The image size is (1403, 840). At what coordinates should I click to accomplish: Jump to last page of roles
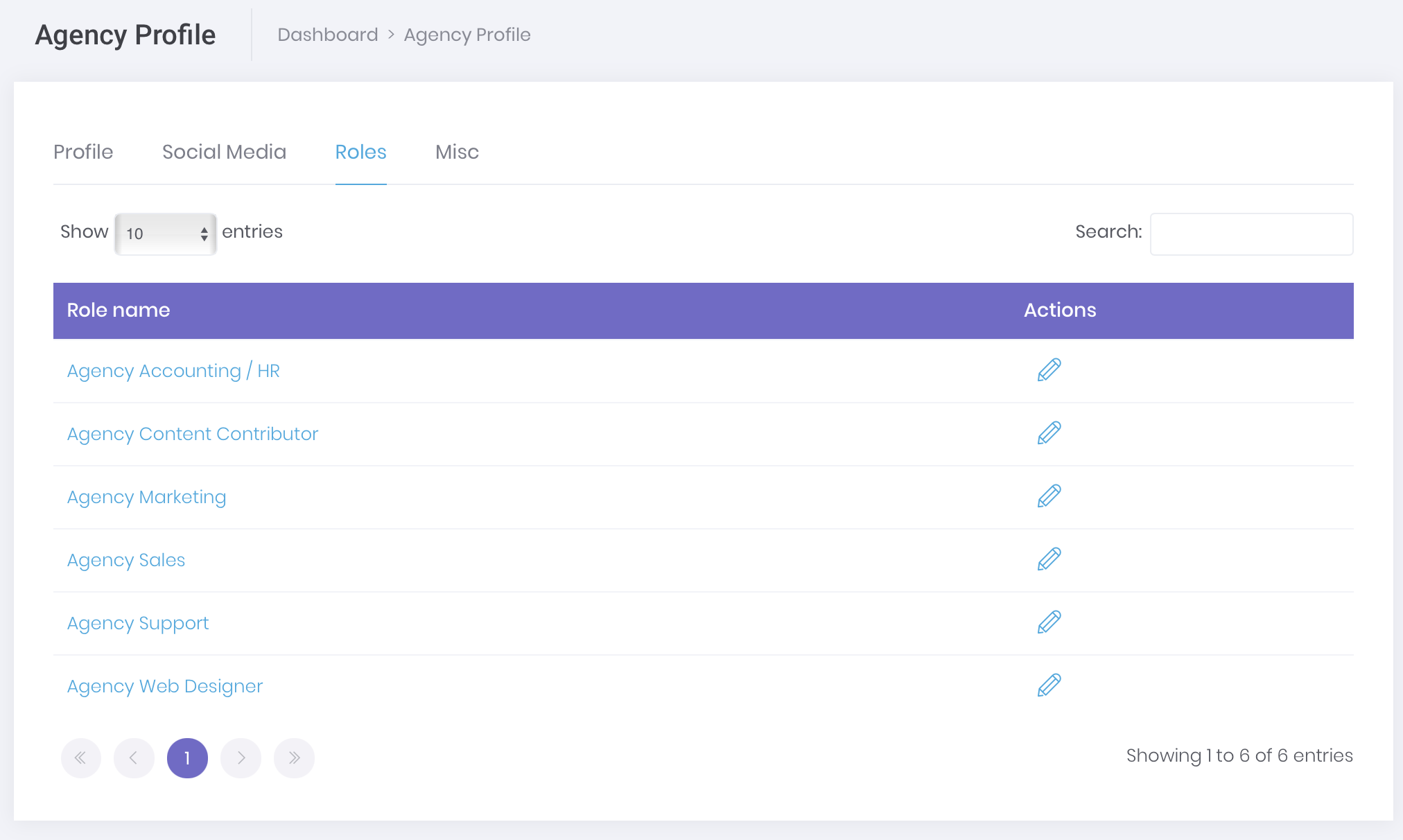(294, 758)
